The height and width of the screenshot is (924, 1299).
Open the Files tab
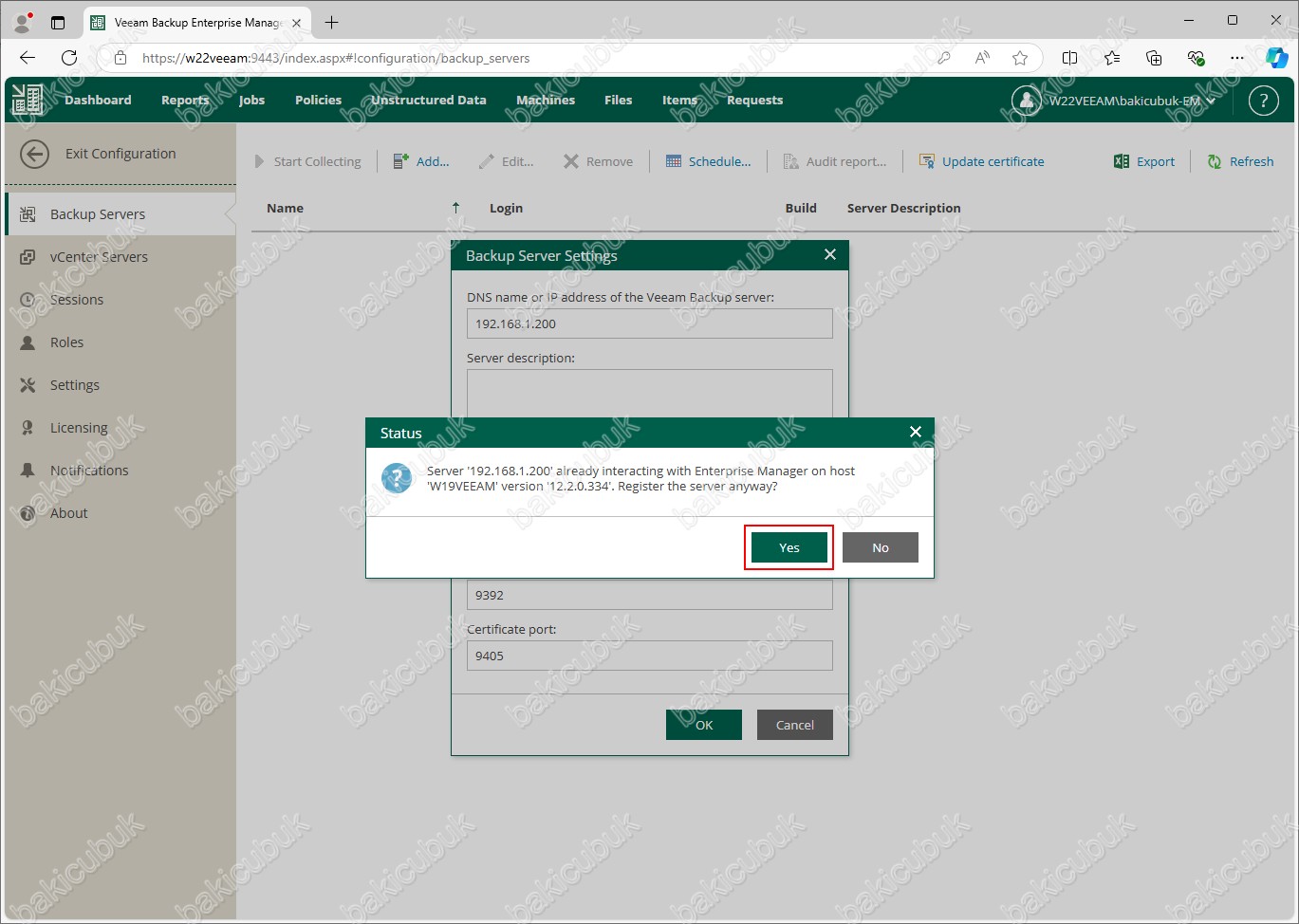pos(618,100)
